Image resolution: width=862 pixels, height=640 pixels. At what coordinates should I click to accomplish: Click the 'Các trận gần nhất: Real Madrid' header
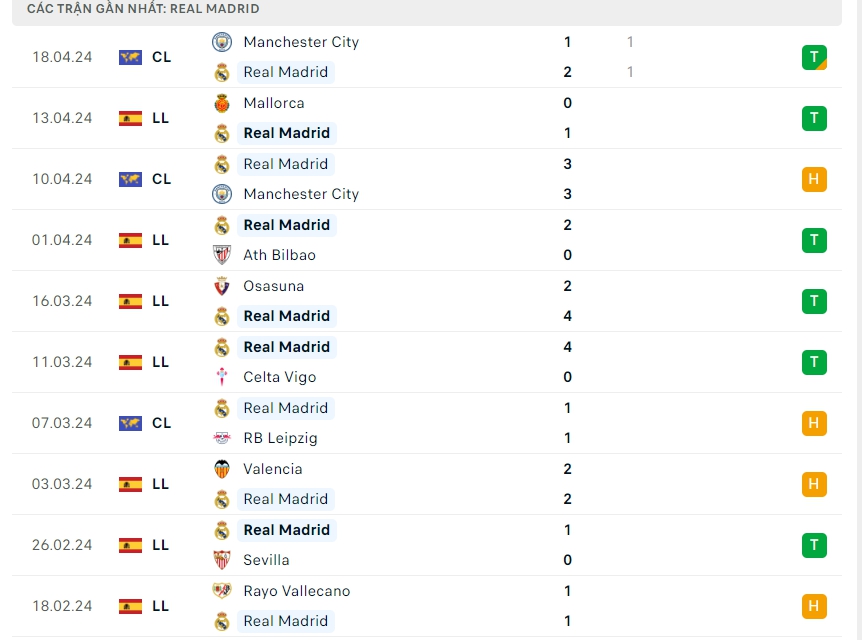pyautogui.click(x=143, y=9)
